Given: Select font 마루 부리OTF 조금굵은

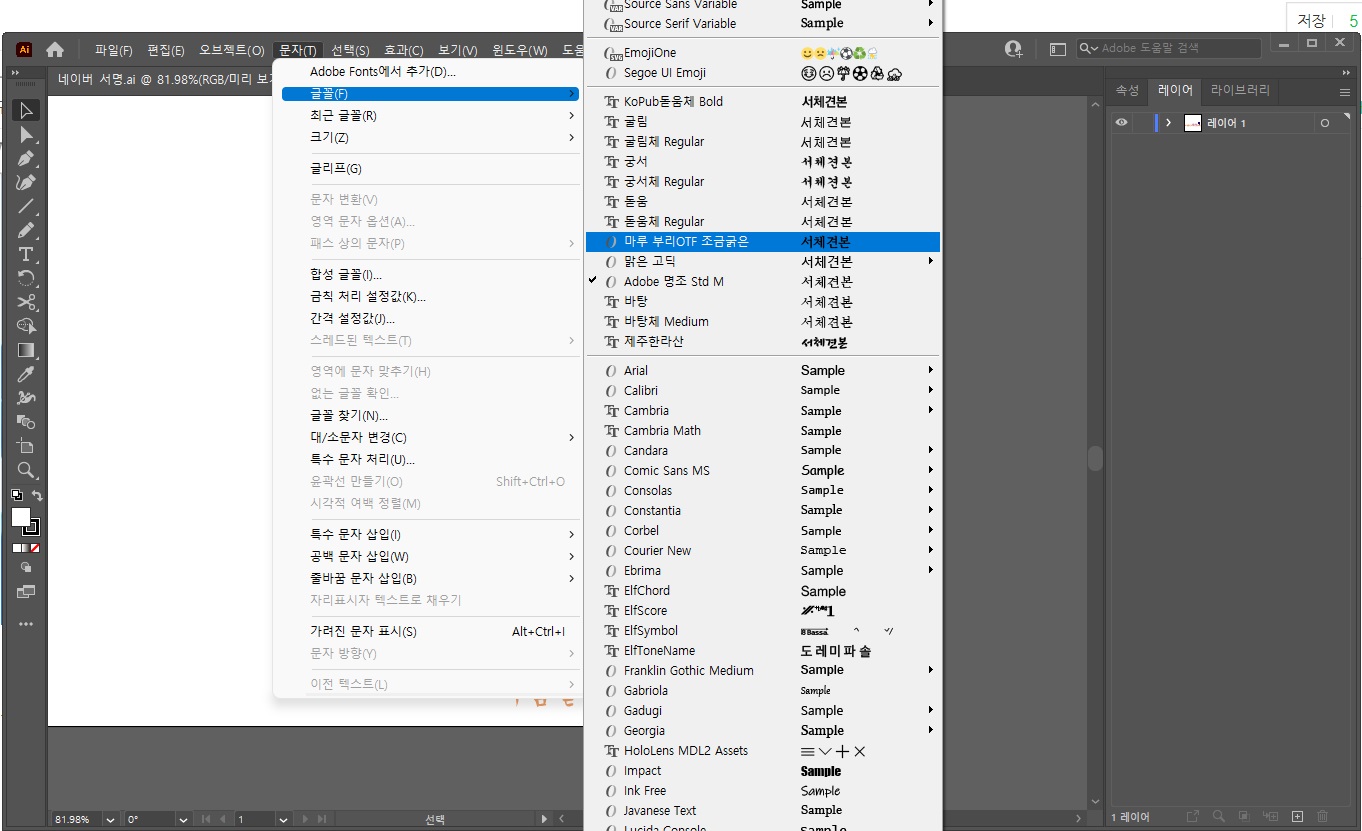Looking at the screenshot, I should click(x=763, y=241).
